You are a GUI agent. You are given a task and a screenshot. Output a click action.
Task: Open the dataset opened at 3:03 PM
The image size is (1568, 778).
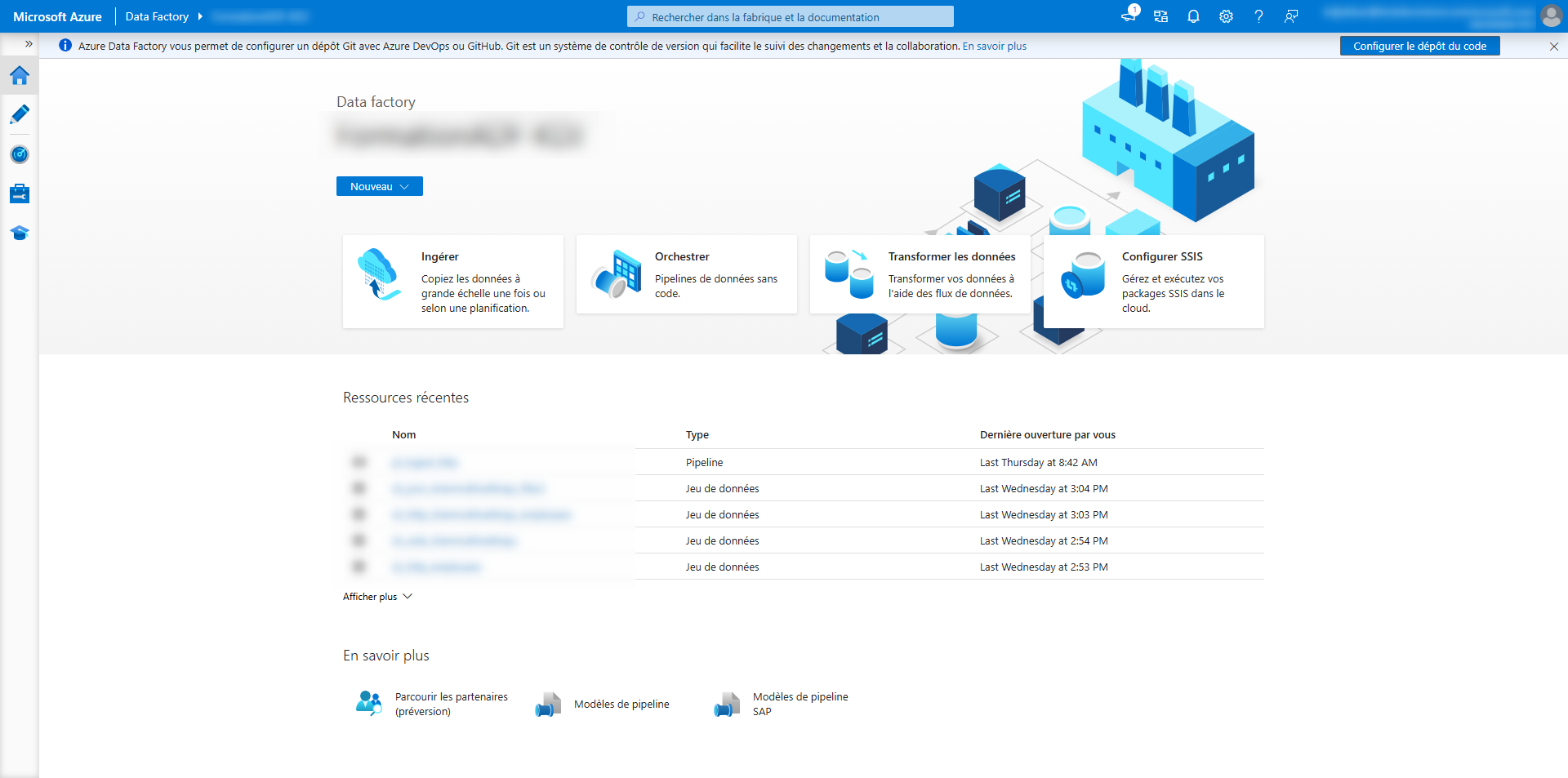coord(482,514)
